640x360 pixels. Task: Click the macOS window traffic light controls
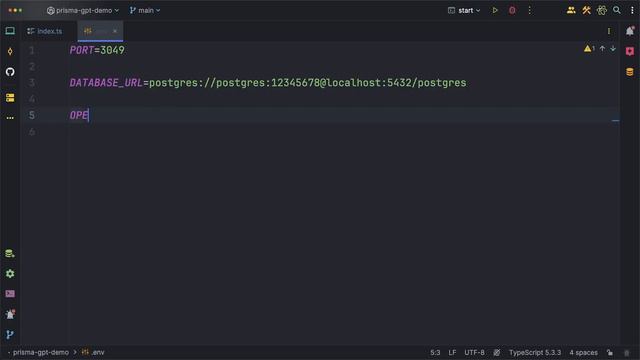coord(15,10)
